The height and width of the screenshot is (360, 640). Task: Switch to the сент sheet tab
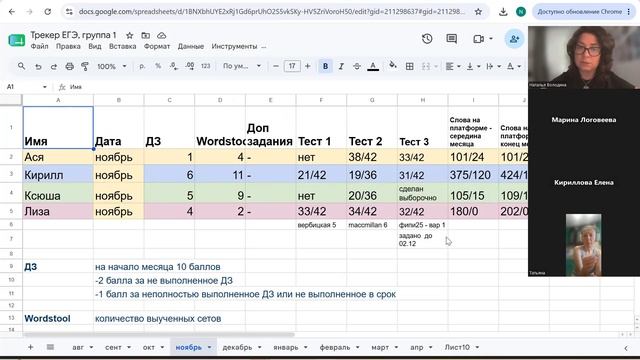pyautogui.click(x=113, y=347)
